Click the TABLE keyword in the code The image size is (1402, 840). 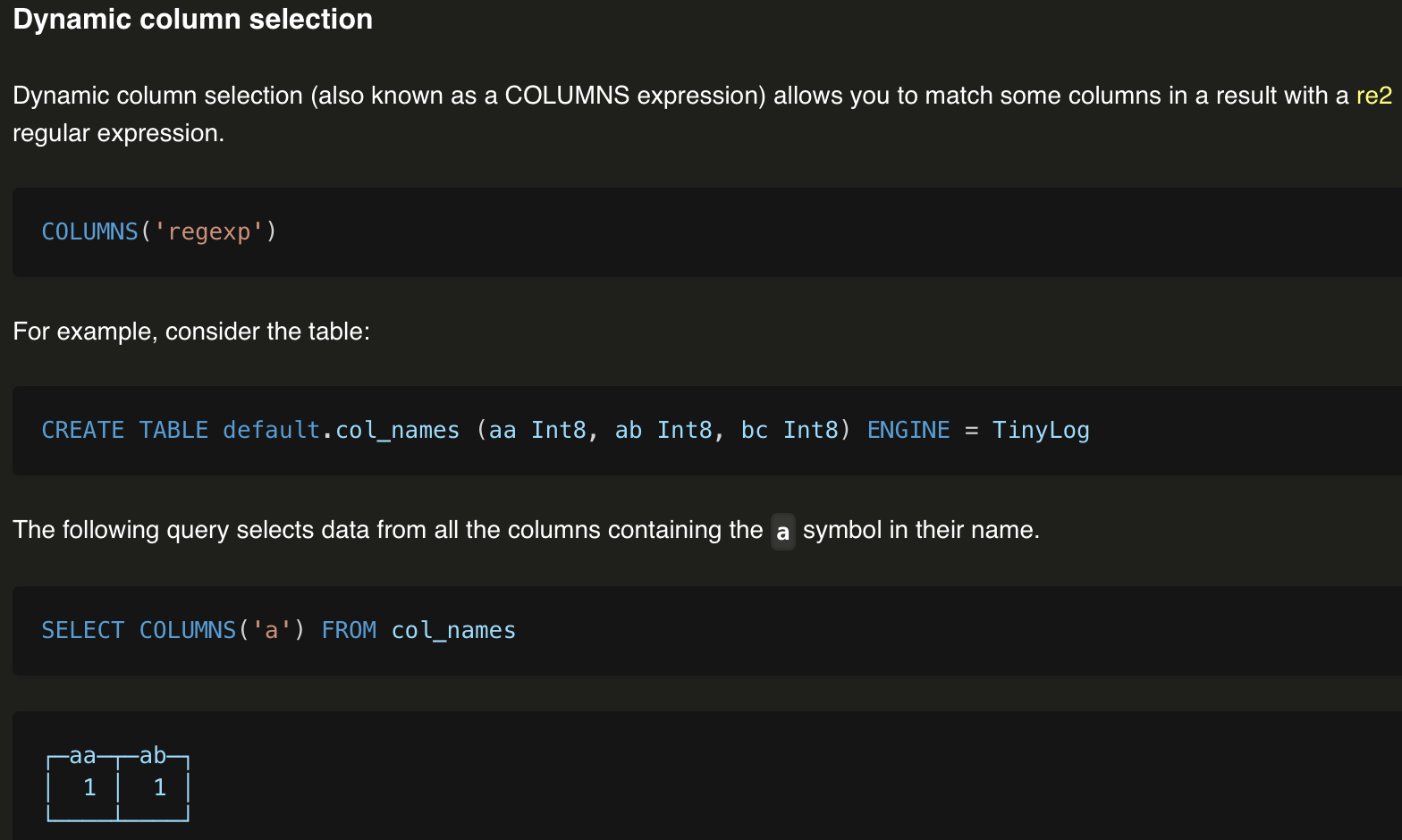pyautogui.click(x=173, y=430)
